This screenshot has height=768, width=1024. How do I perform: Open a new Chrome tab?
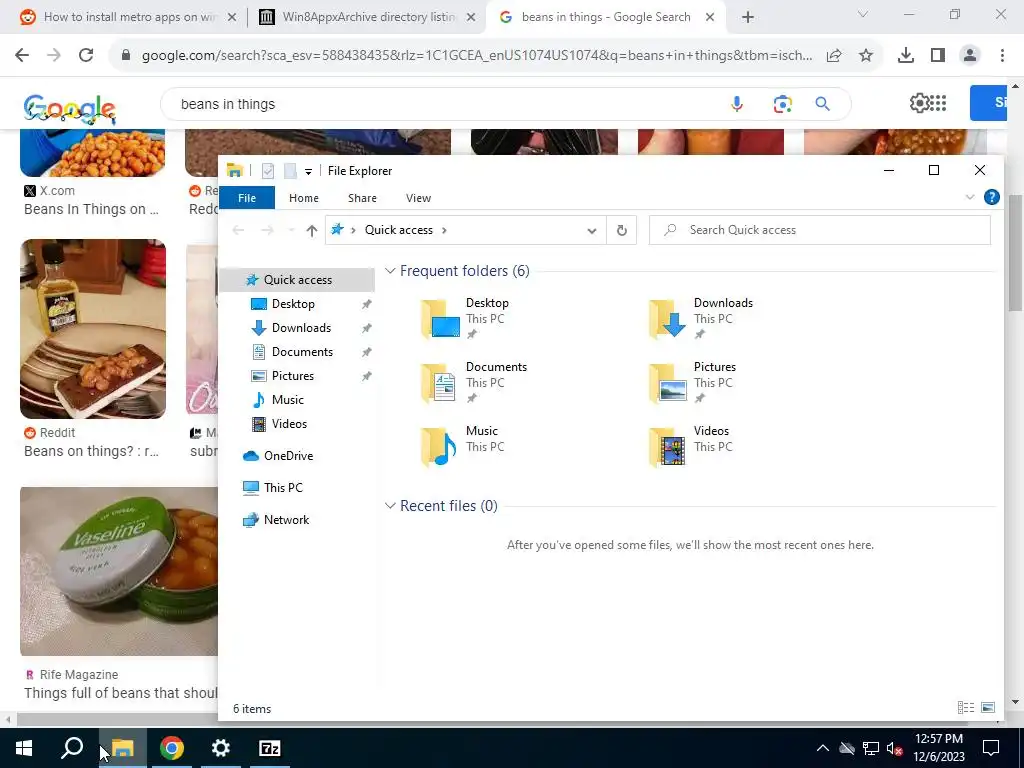(748, 18)
